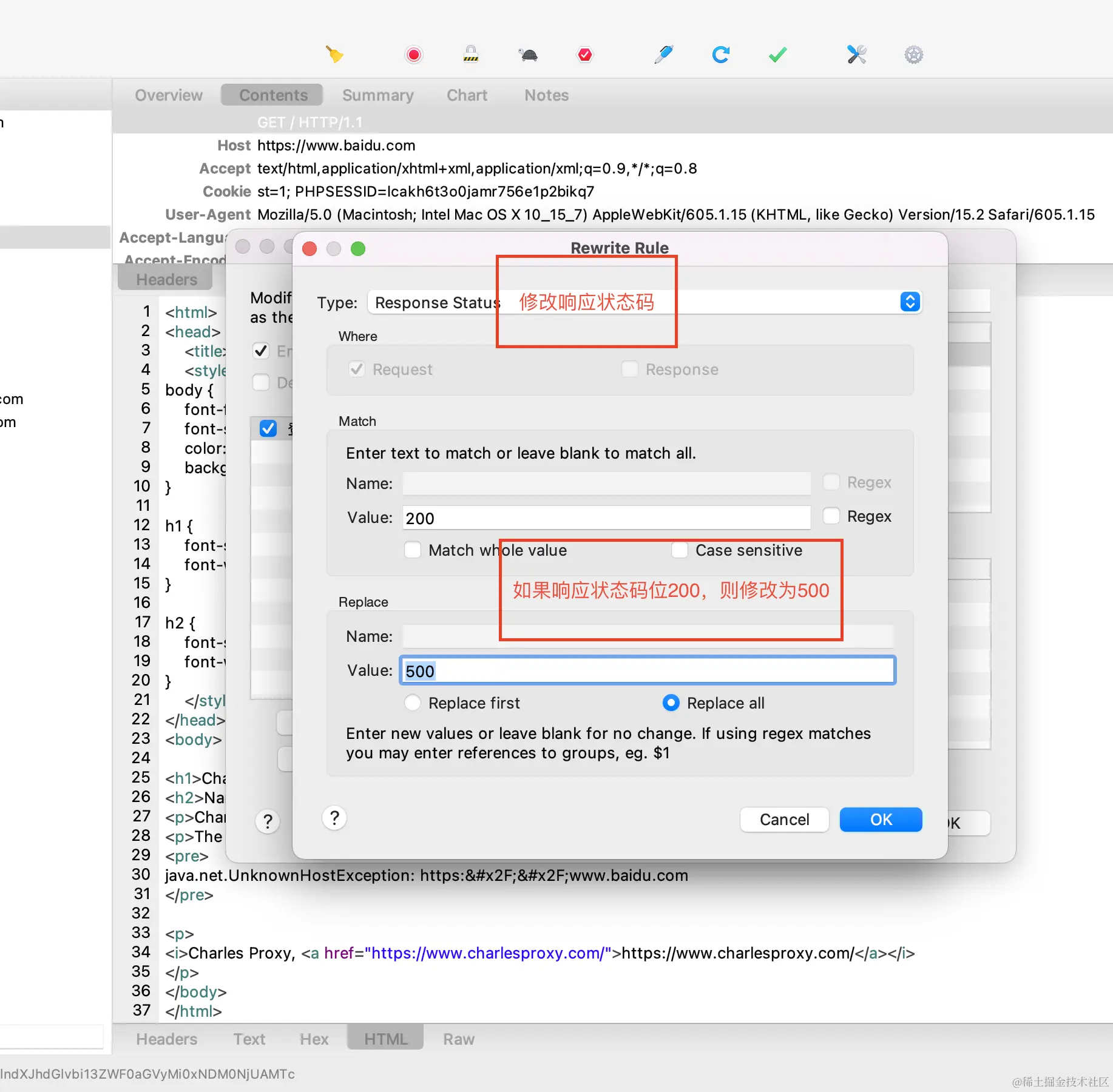
Task: Open the Chart tab
Action: [x=467, y=95]
